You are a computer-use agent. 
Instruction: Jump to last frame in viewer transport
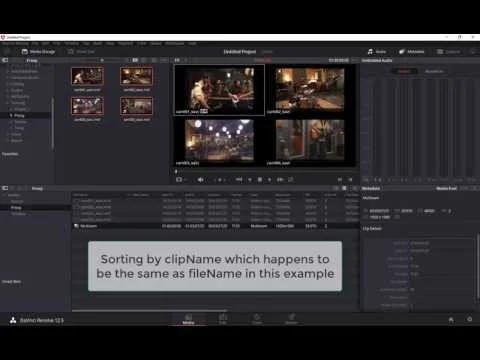coord(280,180)
